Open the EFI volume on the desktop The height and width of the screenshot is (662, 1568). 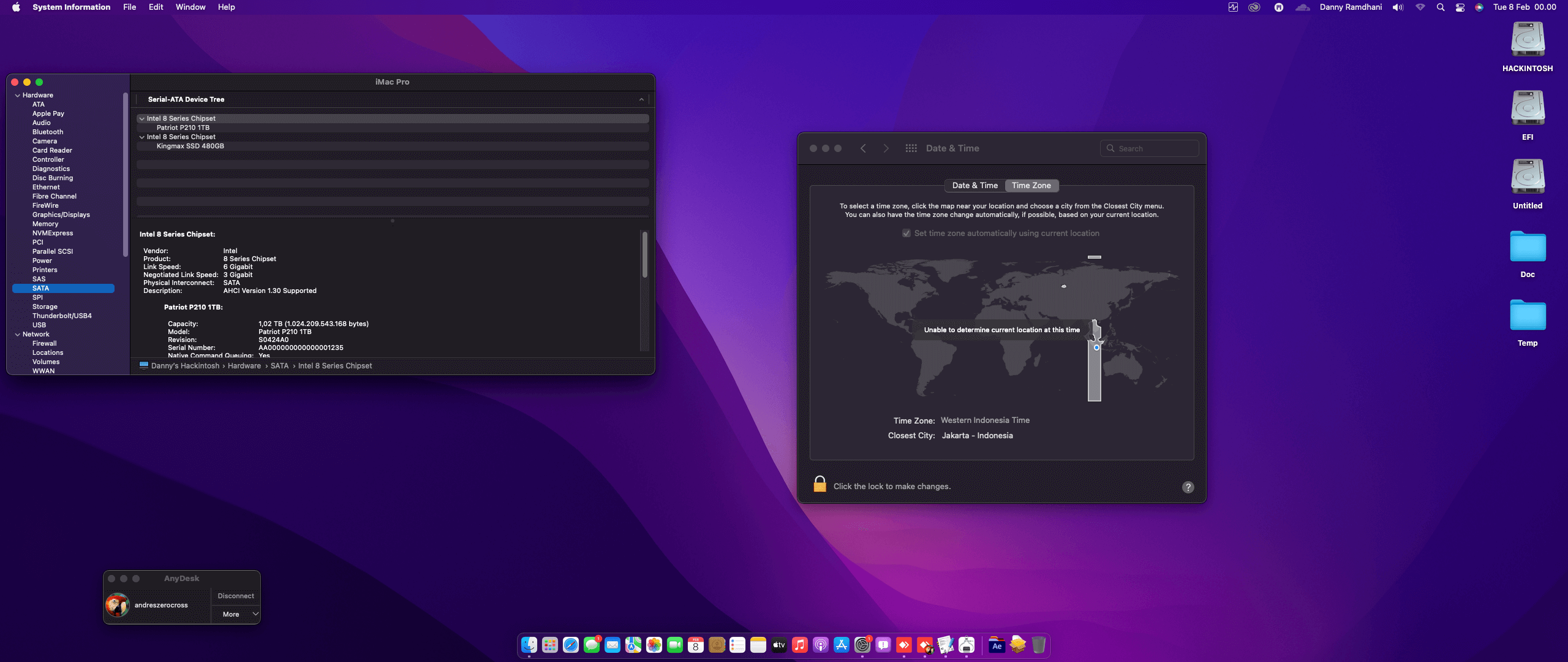[1527, 108]
